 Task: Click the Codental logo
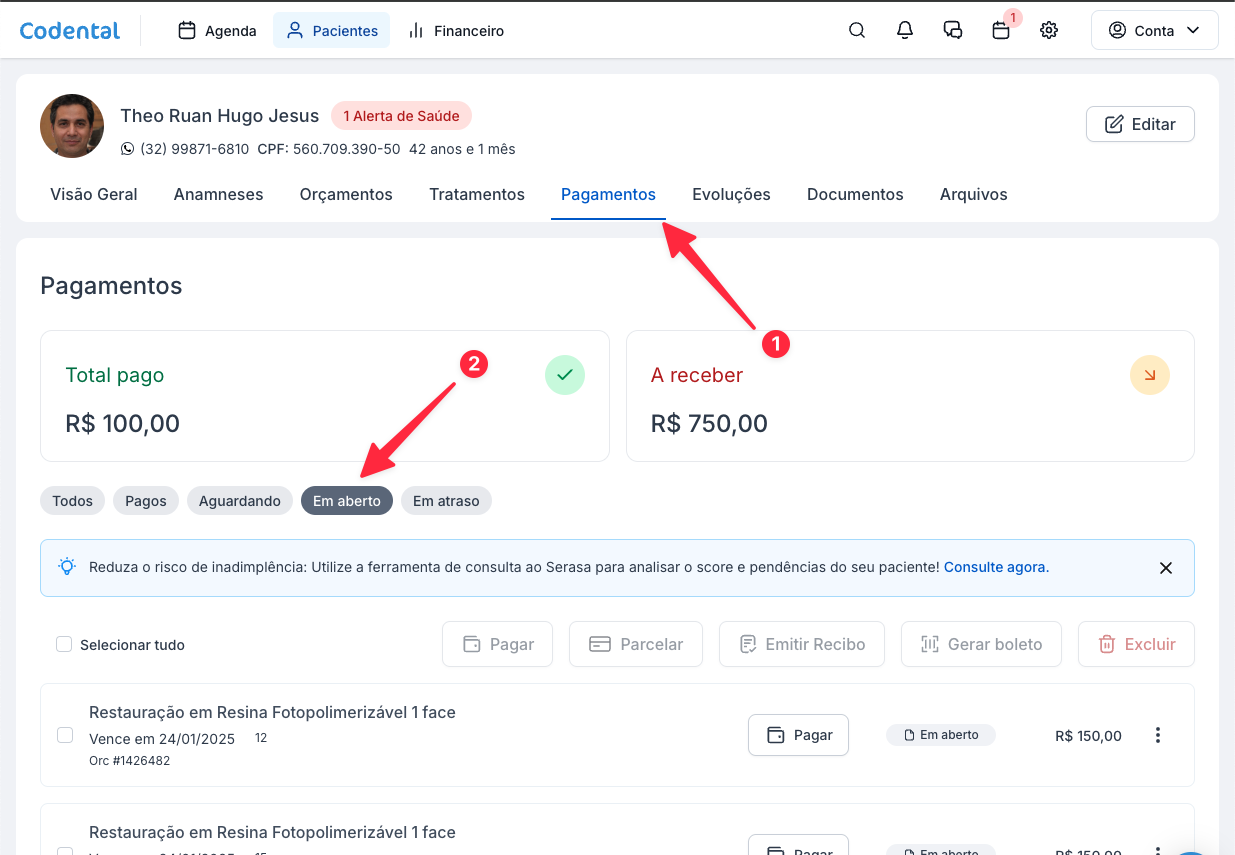point(70,31)
